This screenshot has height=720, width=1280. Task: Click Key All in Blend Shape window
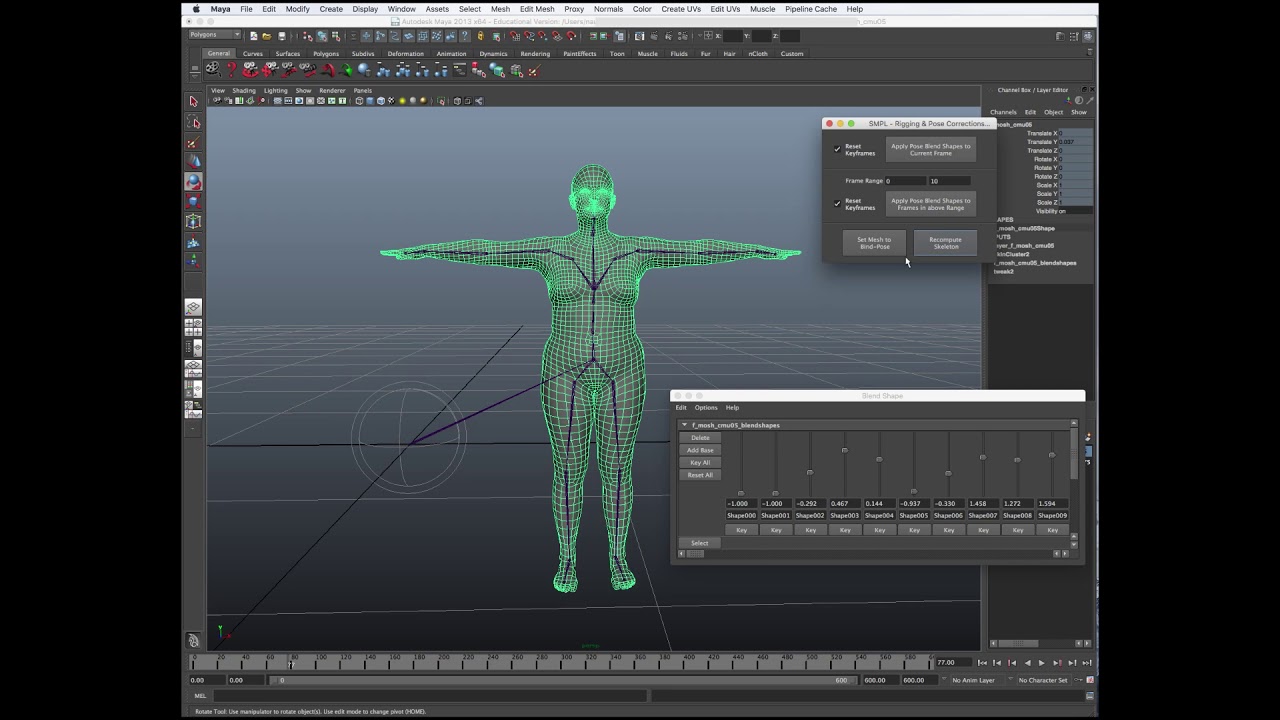[x=700, y=463]
